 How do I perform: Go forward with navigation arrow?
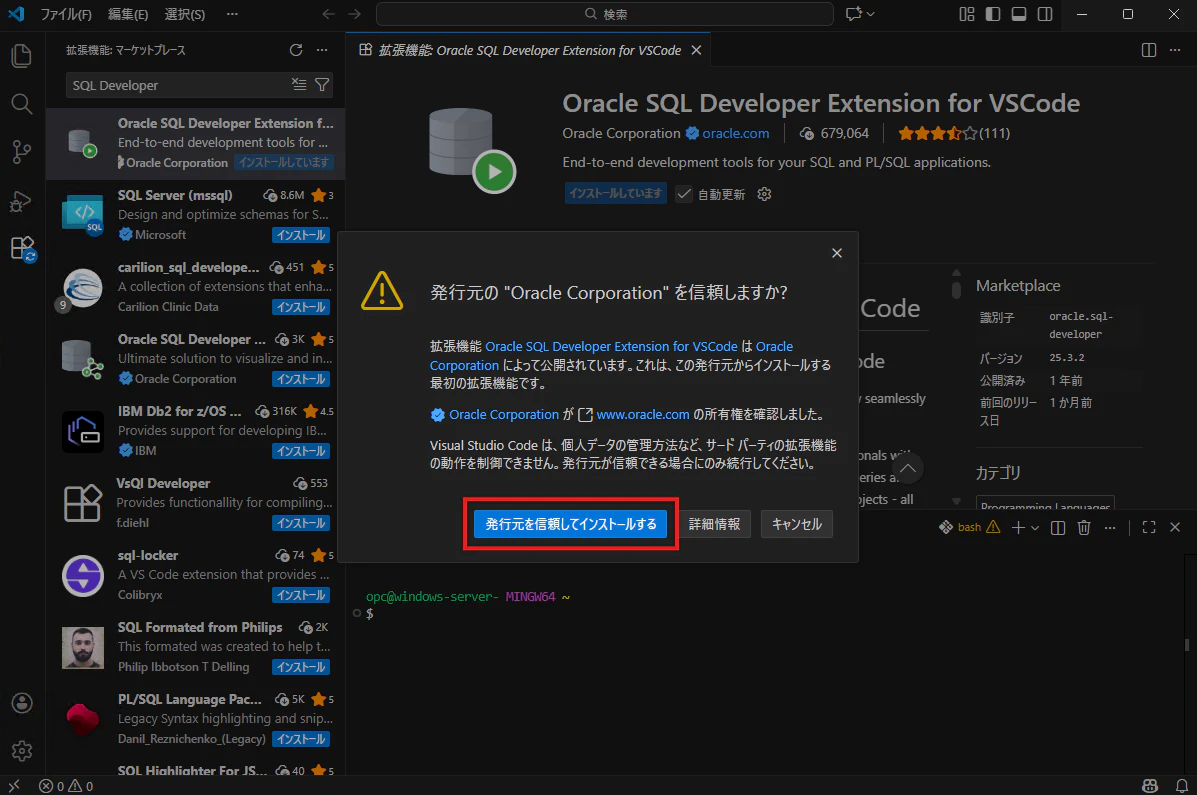[x=354, y=14]
